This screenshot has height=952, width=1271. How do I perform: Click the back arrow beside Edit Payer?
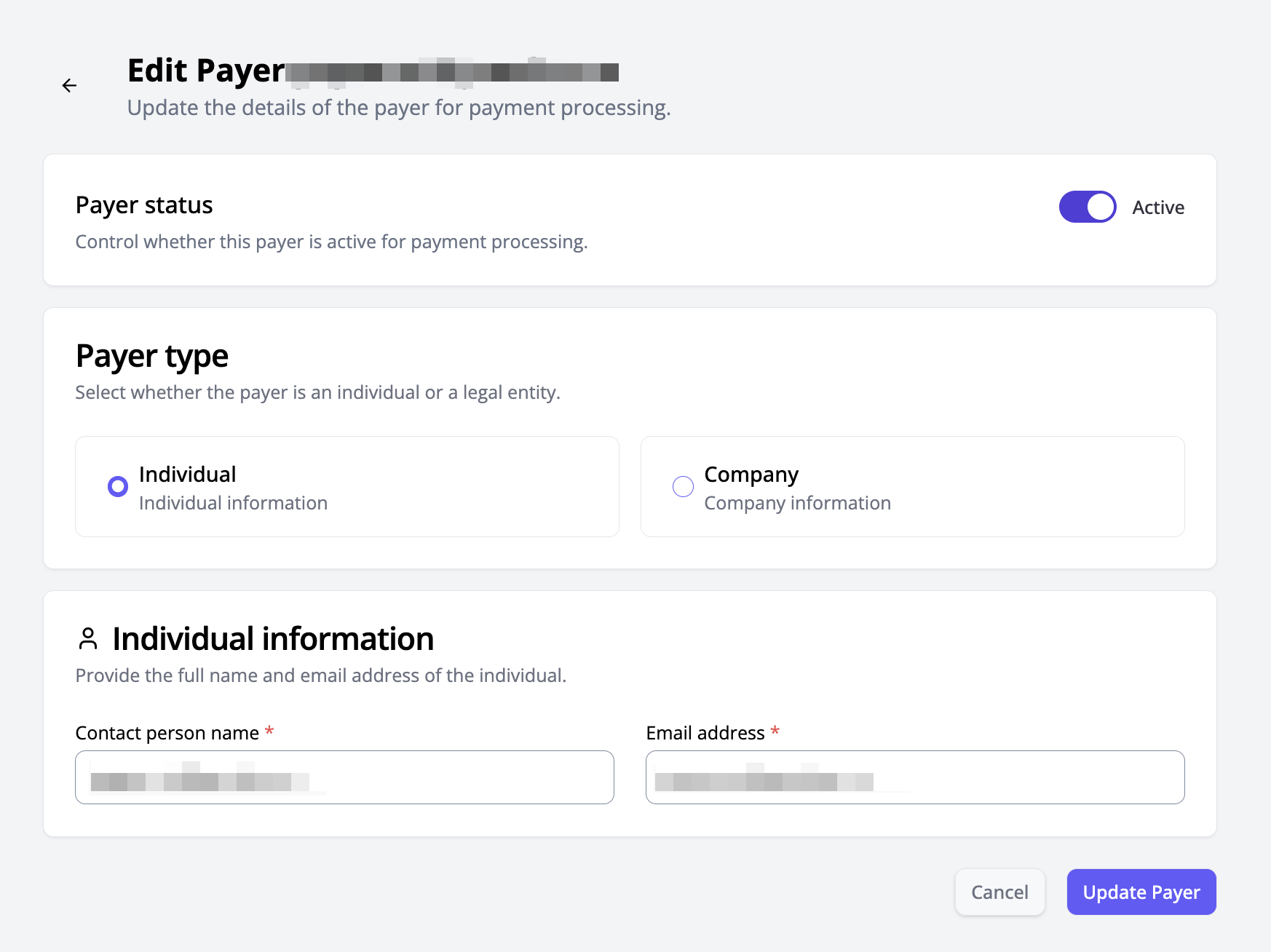point(69,86)
